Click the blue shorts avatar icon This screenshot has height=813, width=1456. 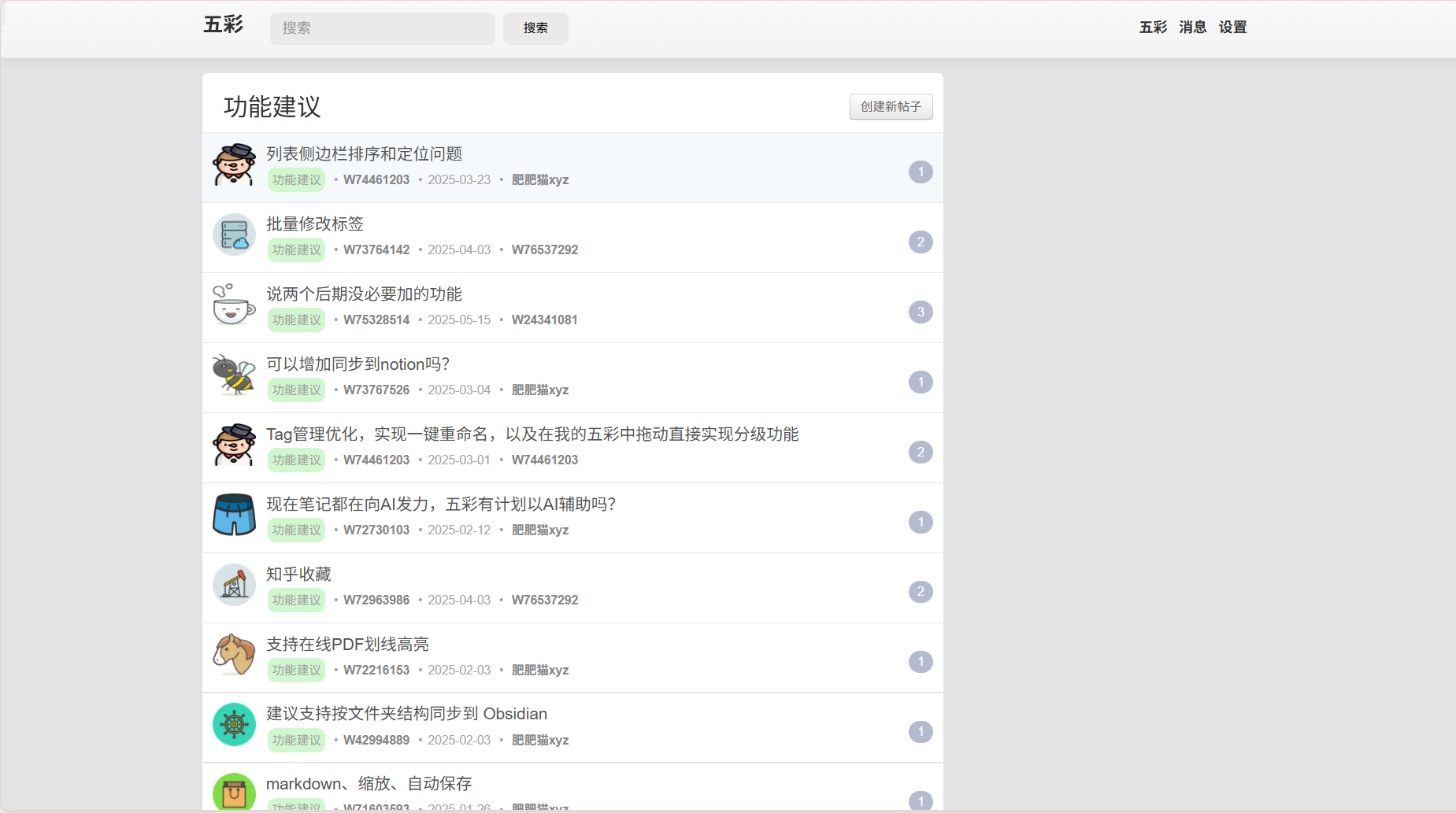(x=234, y=515)
